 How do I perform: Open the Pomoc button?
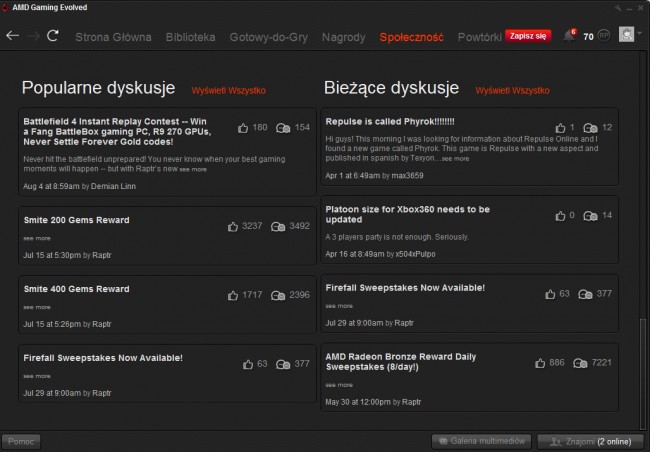point(21,442)
